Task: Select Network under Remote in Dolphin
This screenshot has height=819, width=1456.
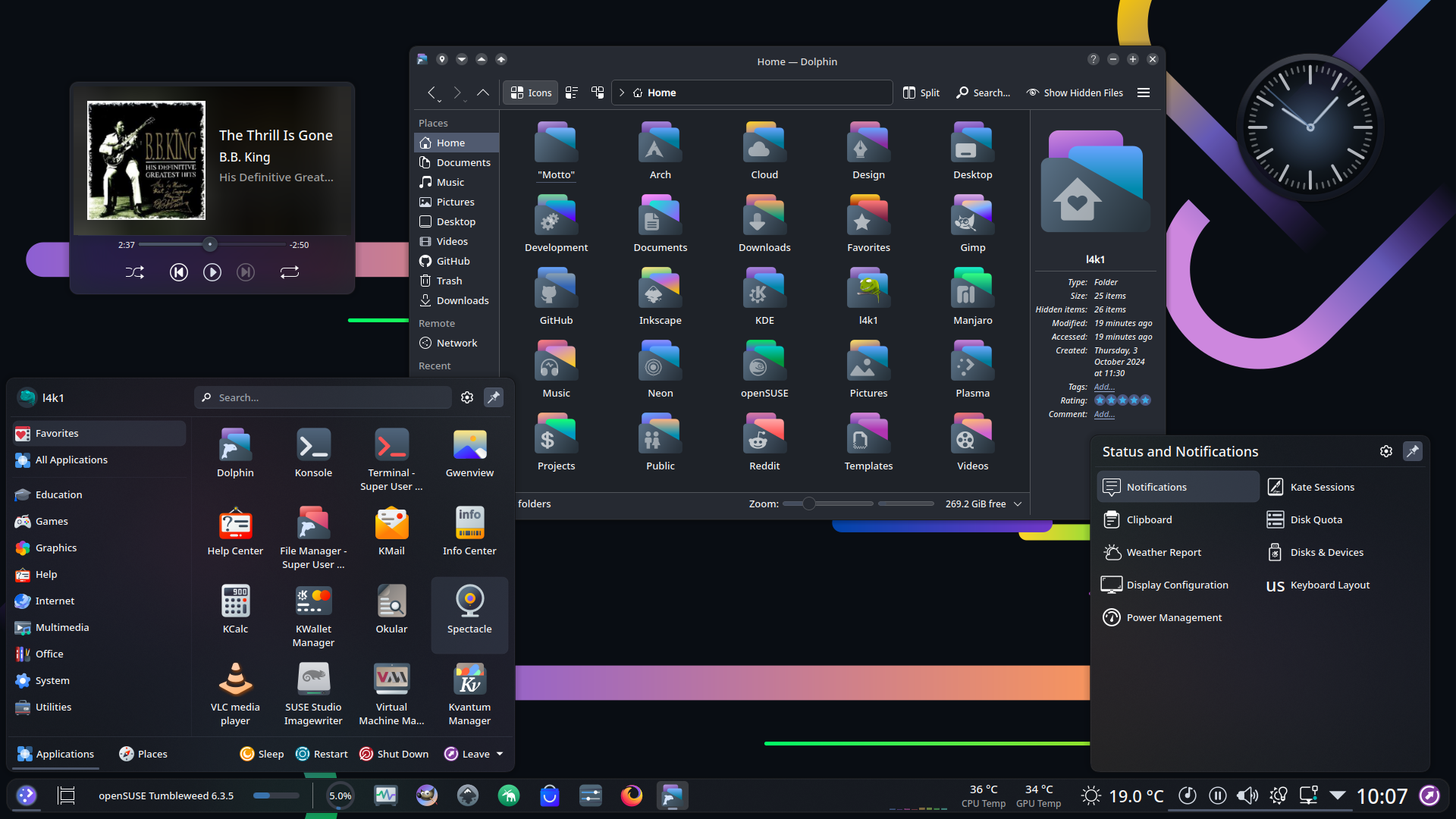Action: 456,343
